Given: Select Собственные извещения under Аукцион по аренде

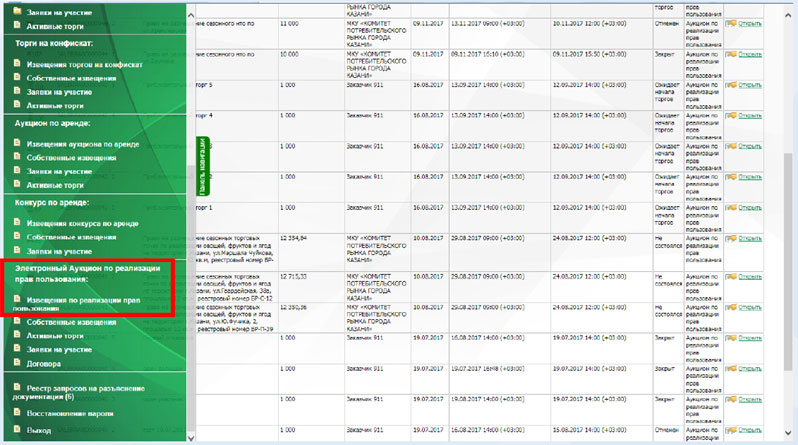Looking at the screenshot, I should pos(72,157).
